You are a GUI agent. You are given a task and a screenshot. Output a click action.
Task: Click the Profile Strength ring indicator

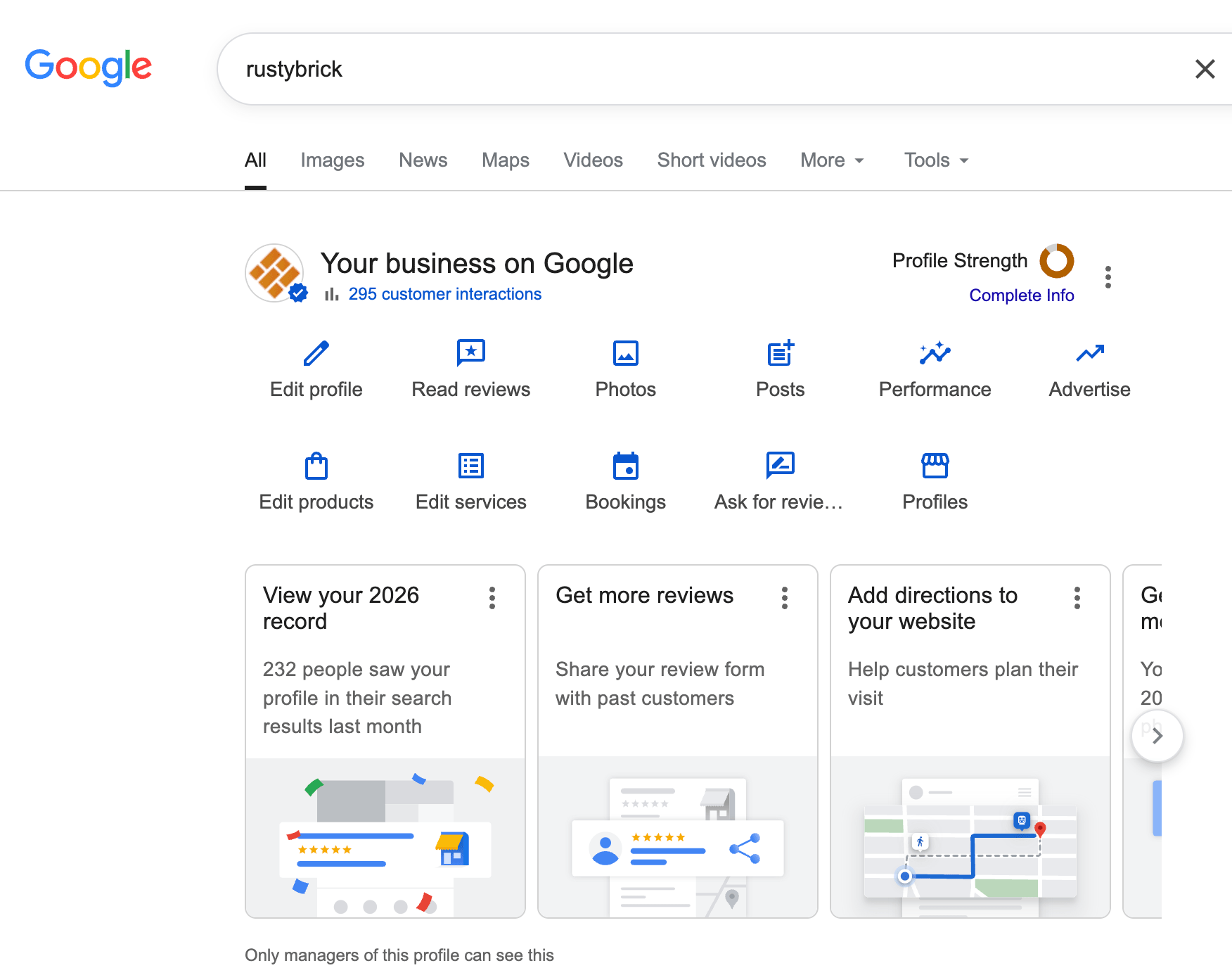coord(1057,261)
